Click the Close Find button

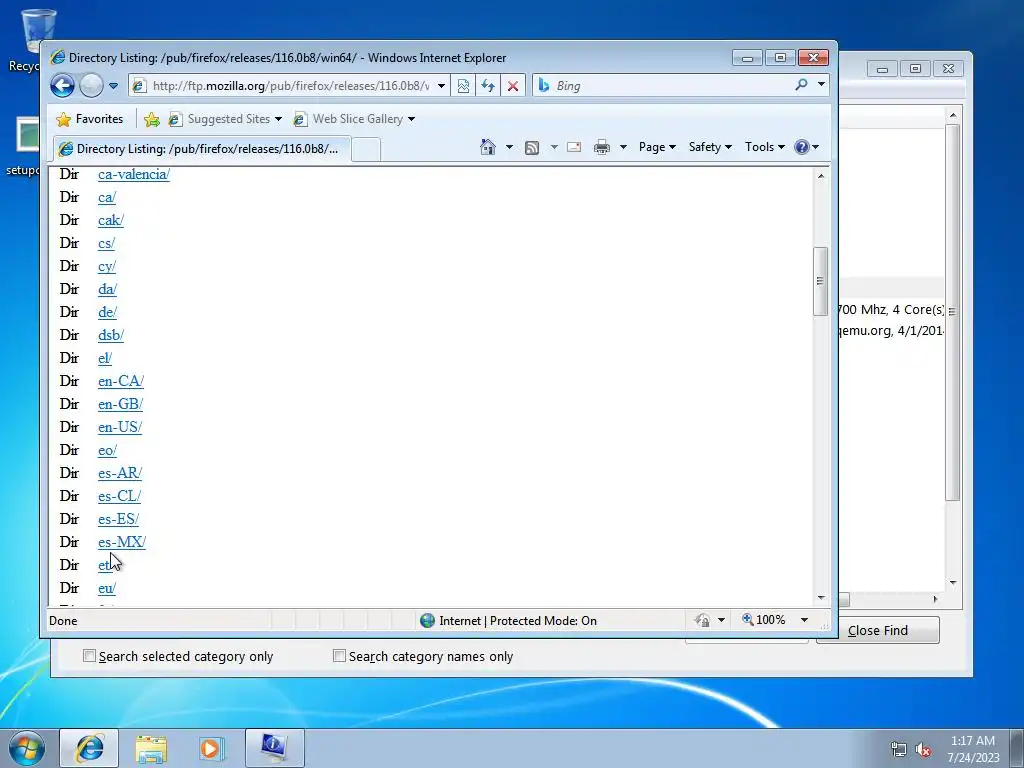pos(878,630)
